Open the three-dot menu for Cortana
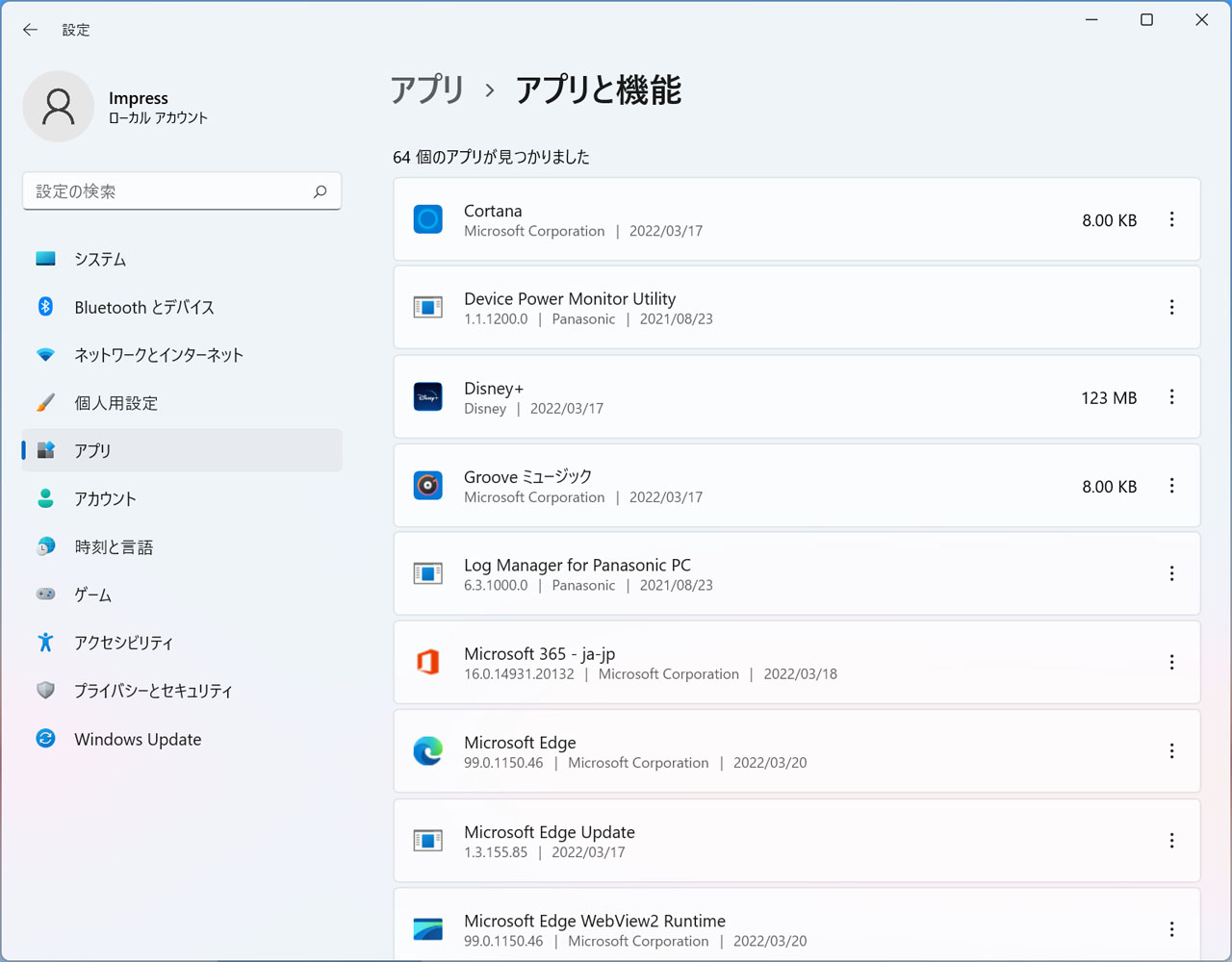Viewport: 1232px width, 962px height. coord(1171,219)
